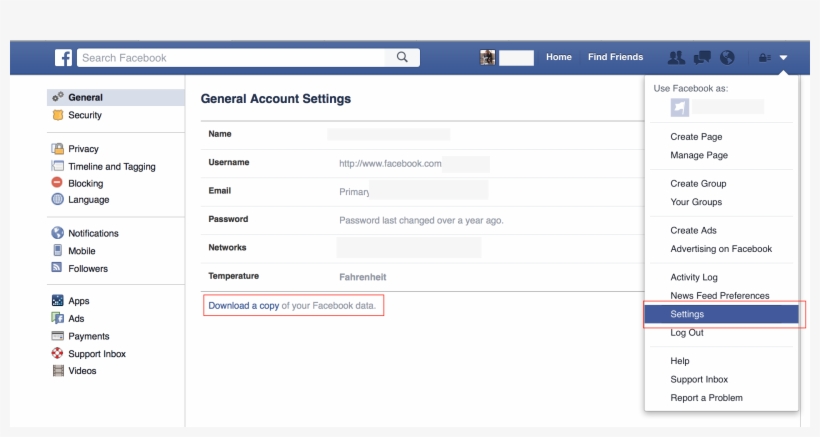Click the Ads icon in sidebar
The height and width of the screenshot is (437, 820).
pyautogui.click(x=58, y=318)
